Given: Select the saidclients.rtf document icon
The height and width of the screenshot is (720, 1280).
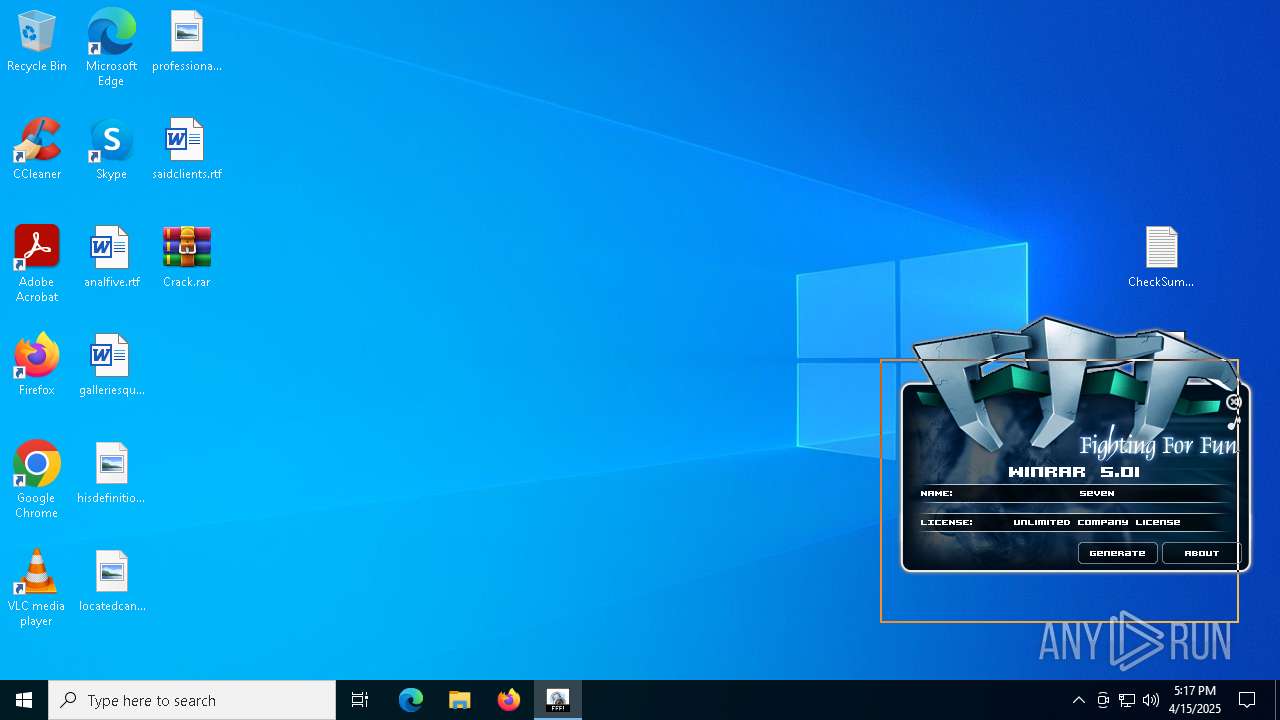Looking at the screenshot, I should (187, 150).
